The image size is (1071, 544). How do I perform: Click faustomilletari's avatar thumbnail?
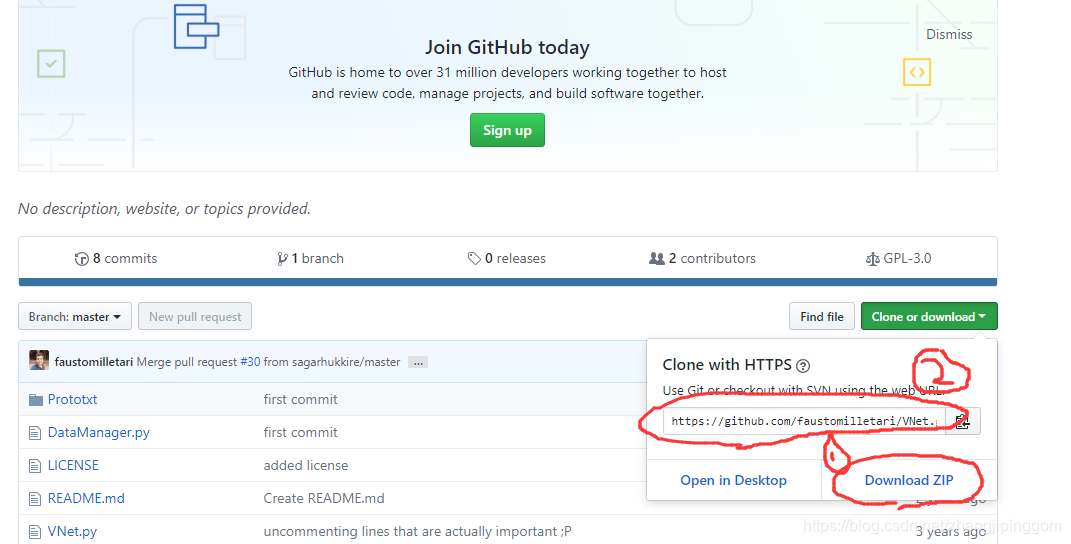(x=39, y=360)
